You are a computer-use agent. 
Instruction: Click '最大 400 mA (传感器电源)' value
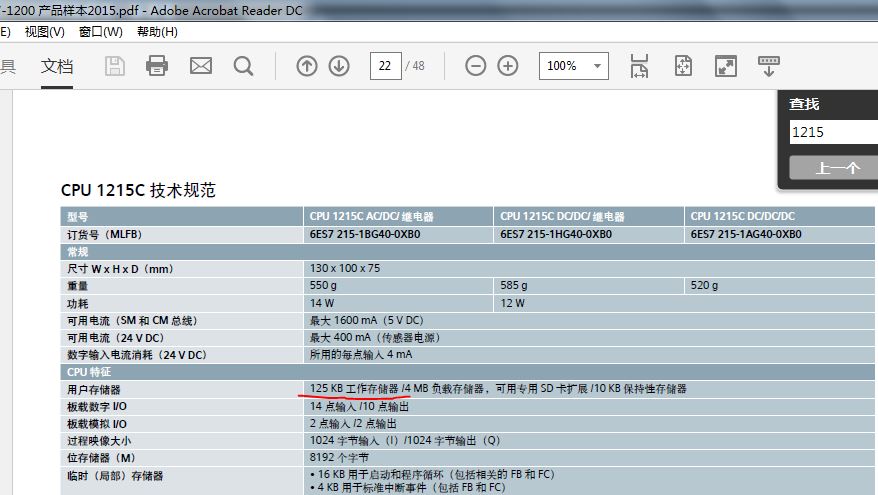(x=375, y=338)
